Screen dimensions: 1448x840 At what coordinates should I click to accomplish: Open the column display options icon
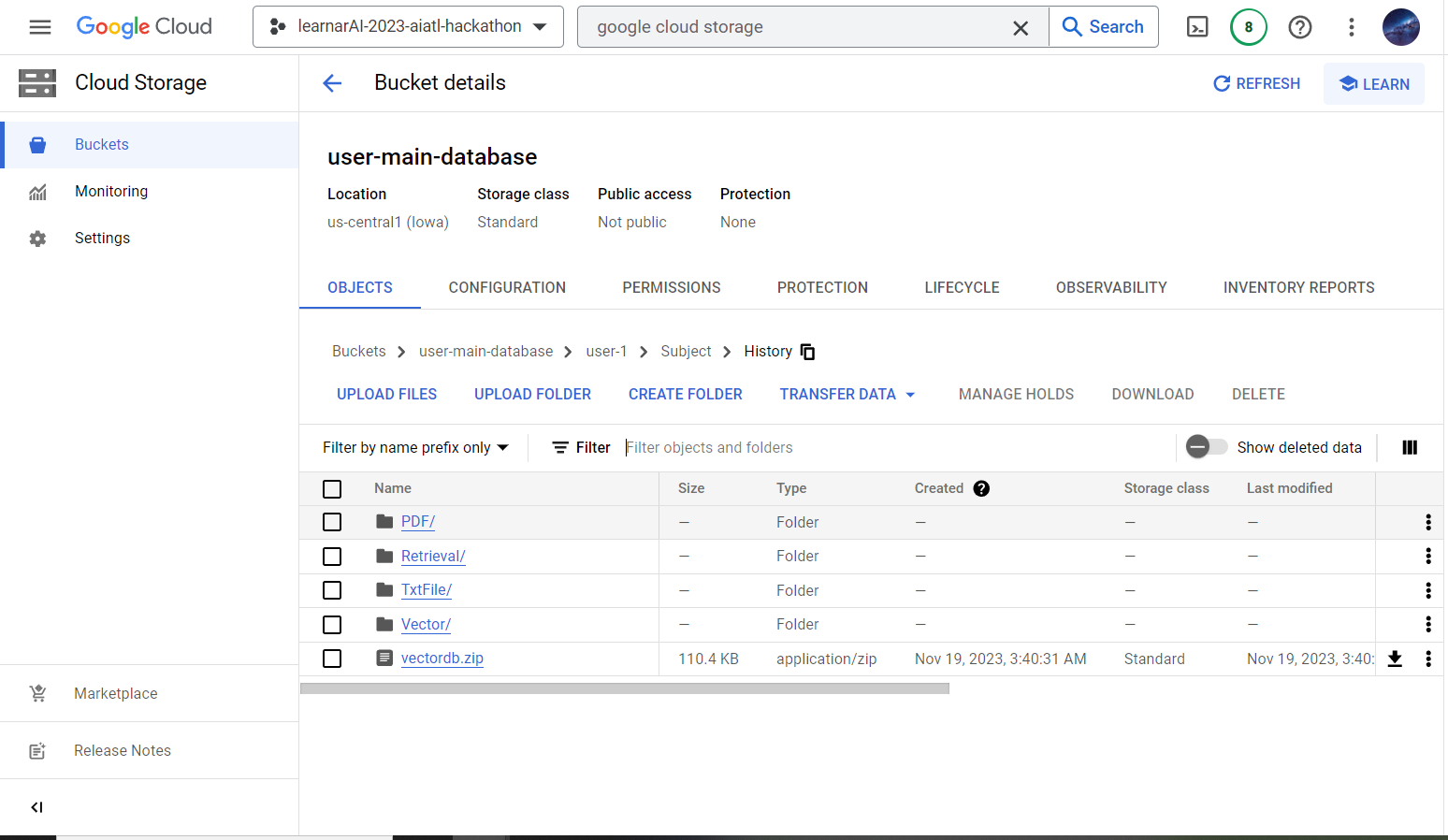pos(1410,448)
